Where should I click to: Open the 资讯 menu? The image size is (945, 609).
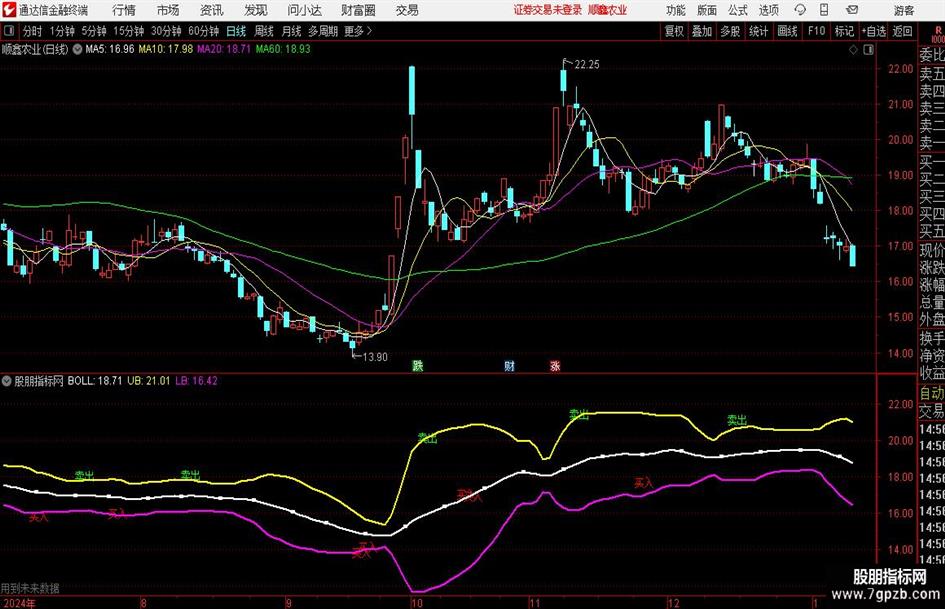click(x=212, y=10)
